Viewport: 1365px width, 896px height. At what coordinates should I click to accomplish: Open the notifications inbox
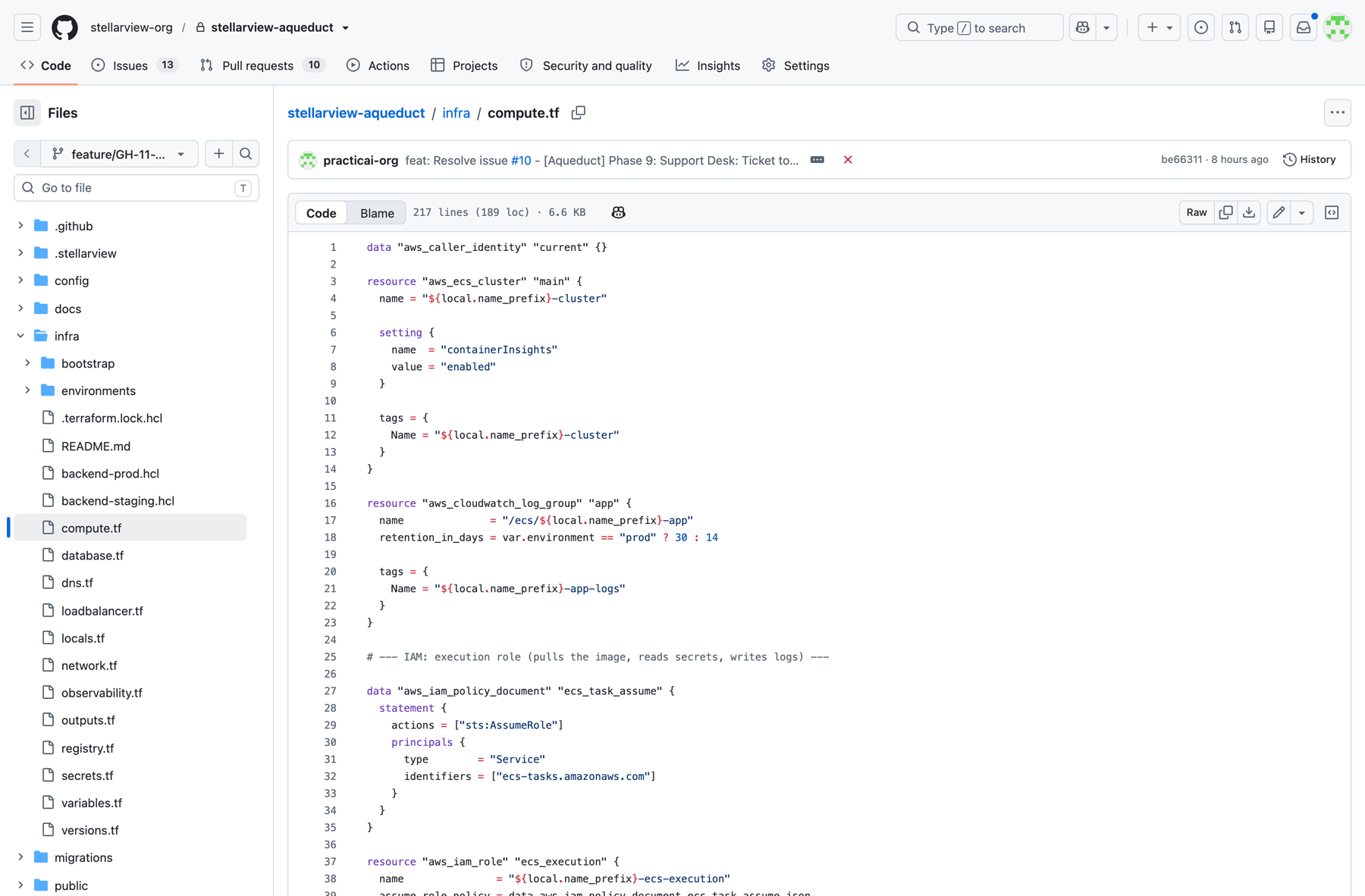pos(1304,28)
